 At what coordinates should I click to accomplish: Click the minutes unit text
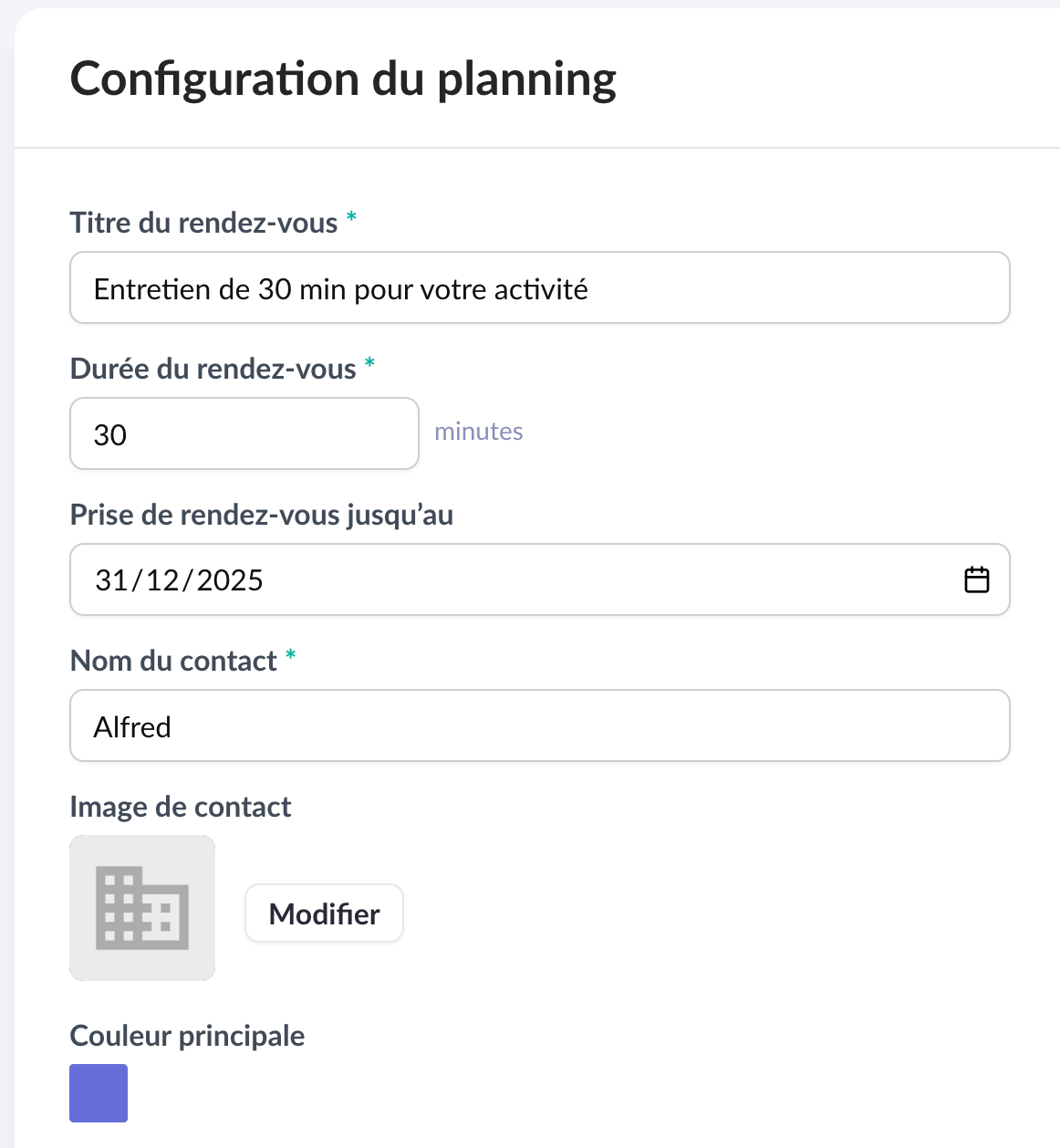(478, 432)
